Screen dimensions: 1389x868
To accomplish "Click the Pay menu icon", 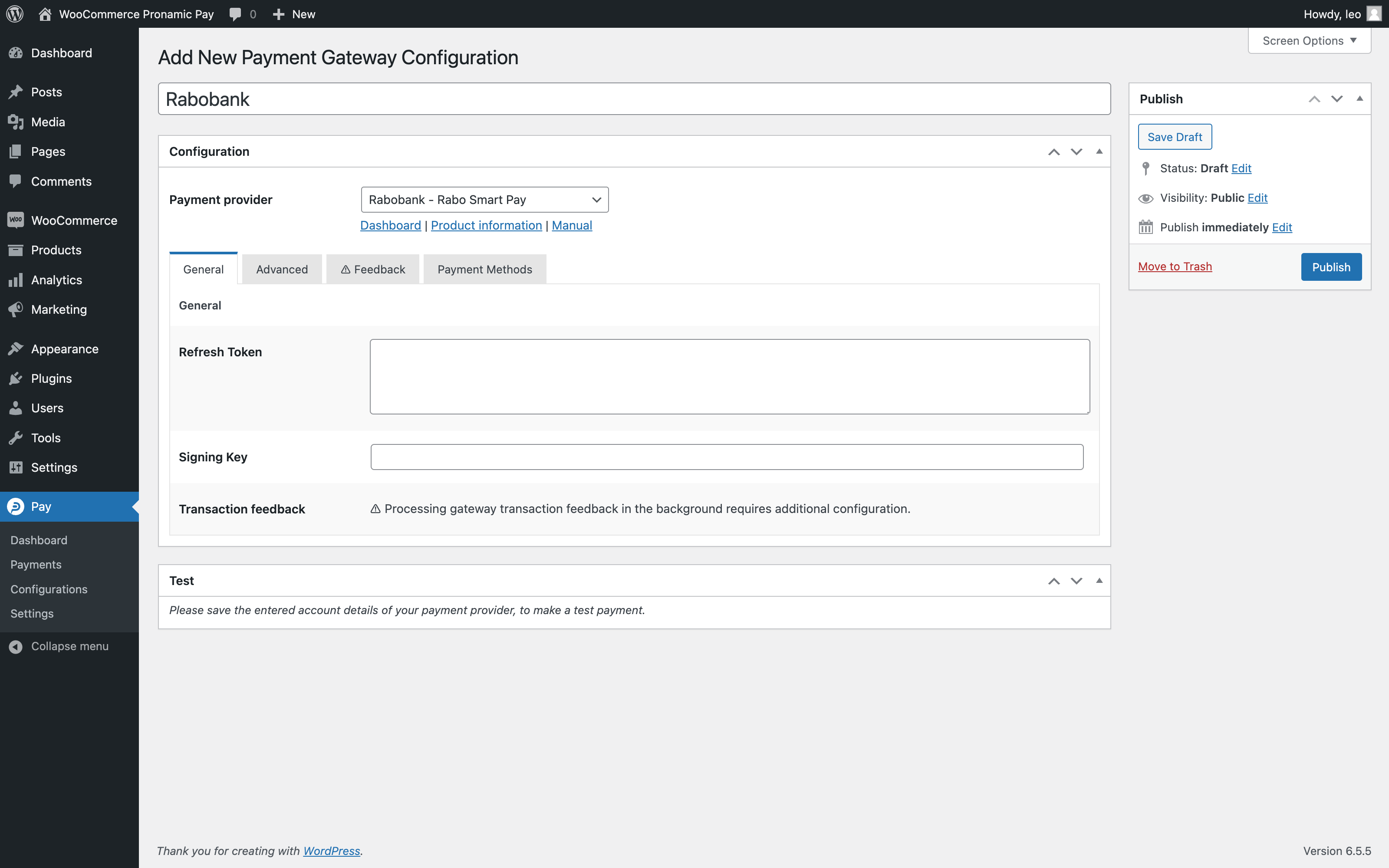I will pos(16,506).
